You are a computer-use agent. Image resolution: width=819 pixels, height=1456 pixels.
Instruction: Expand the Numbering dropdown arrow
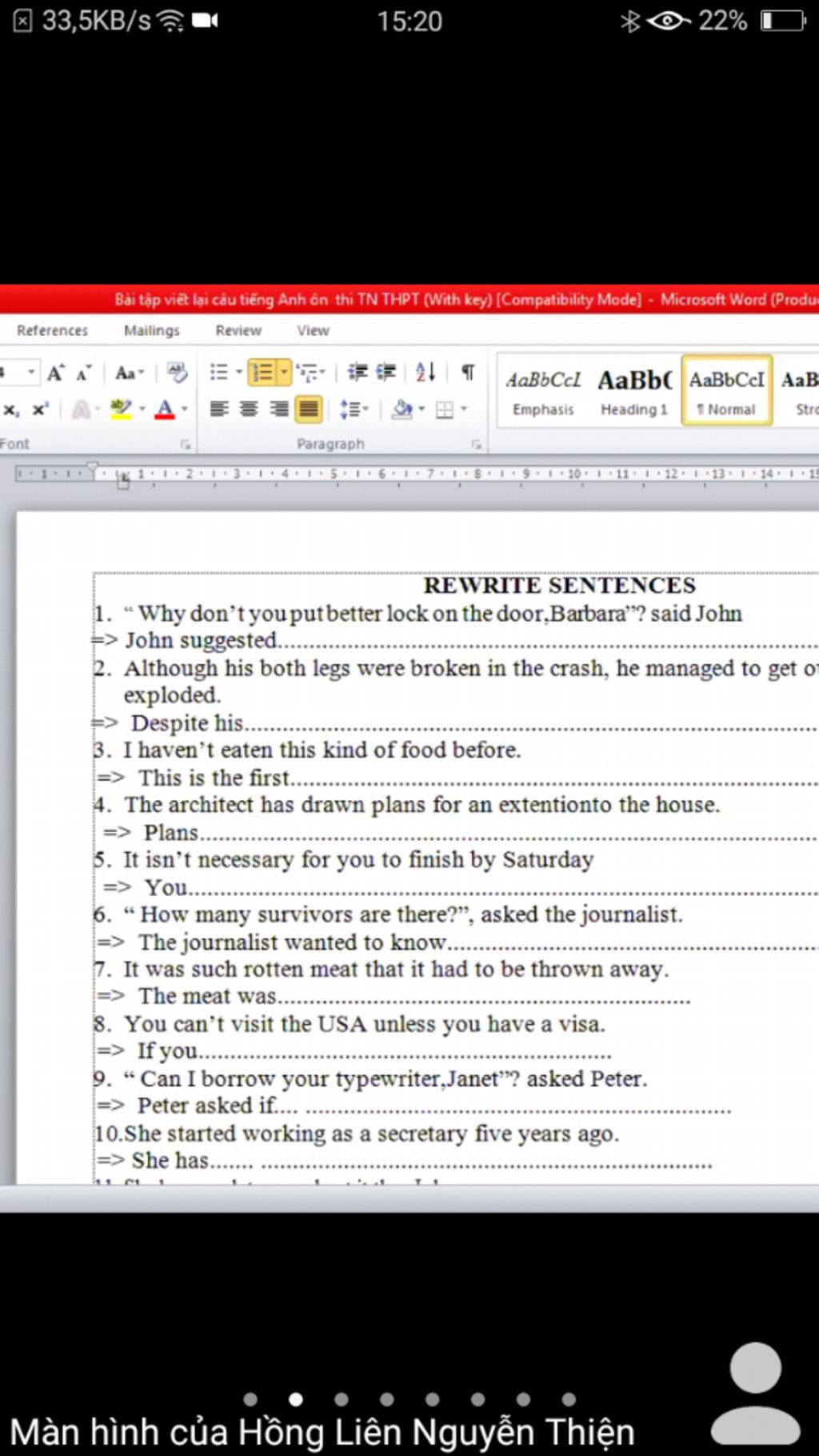(283, 373)
